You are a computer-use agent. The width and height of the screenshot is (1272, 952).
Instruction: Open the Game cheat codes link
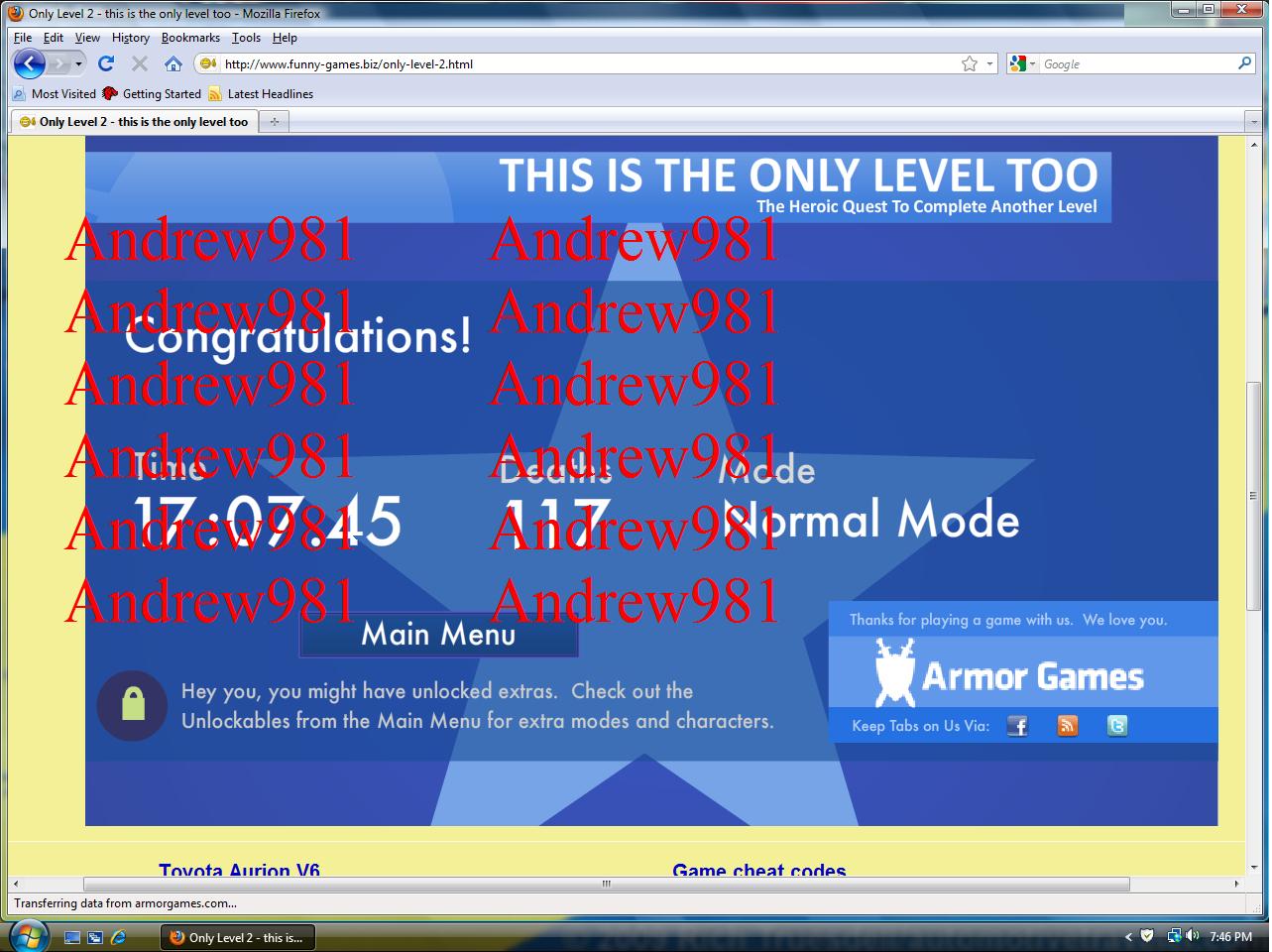click(x=759, y=871)
